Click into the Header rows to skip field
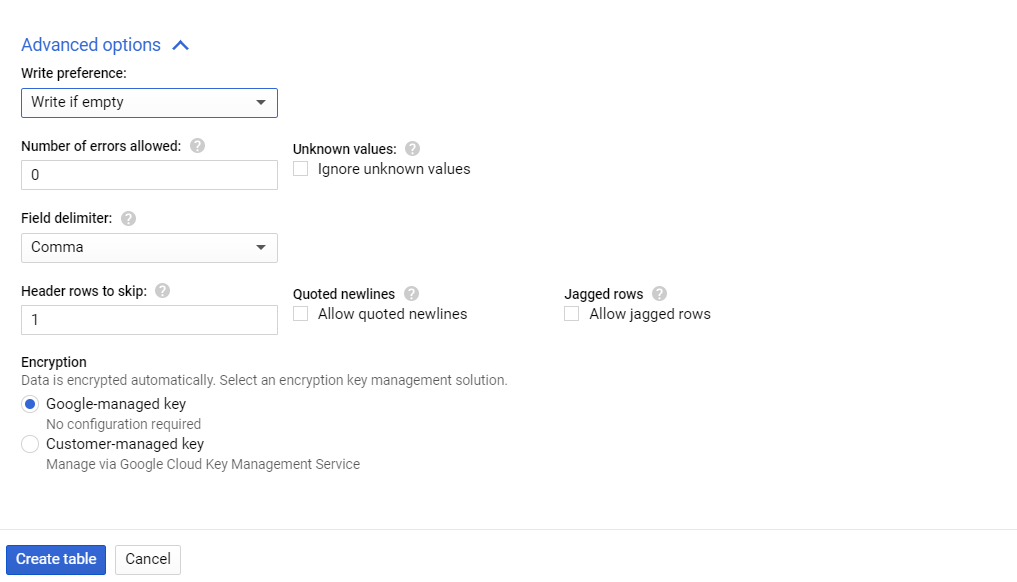1017x582 pixels. pos(149,320)
